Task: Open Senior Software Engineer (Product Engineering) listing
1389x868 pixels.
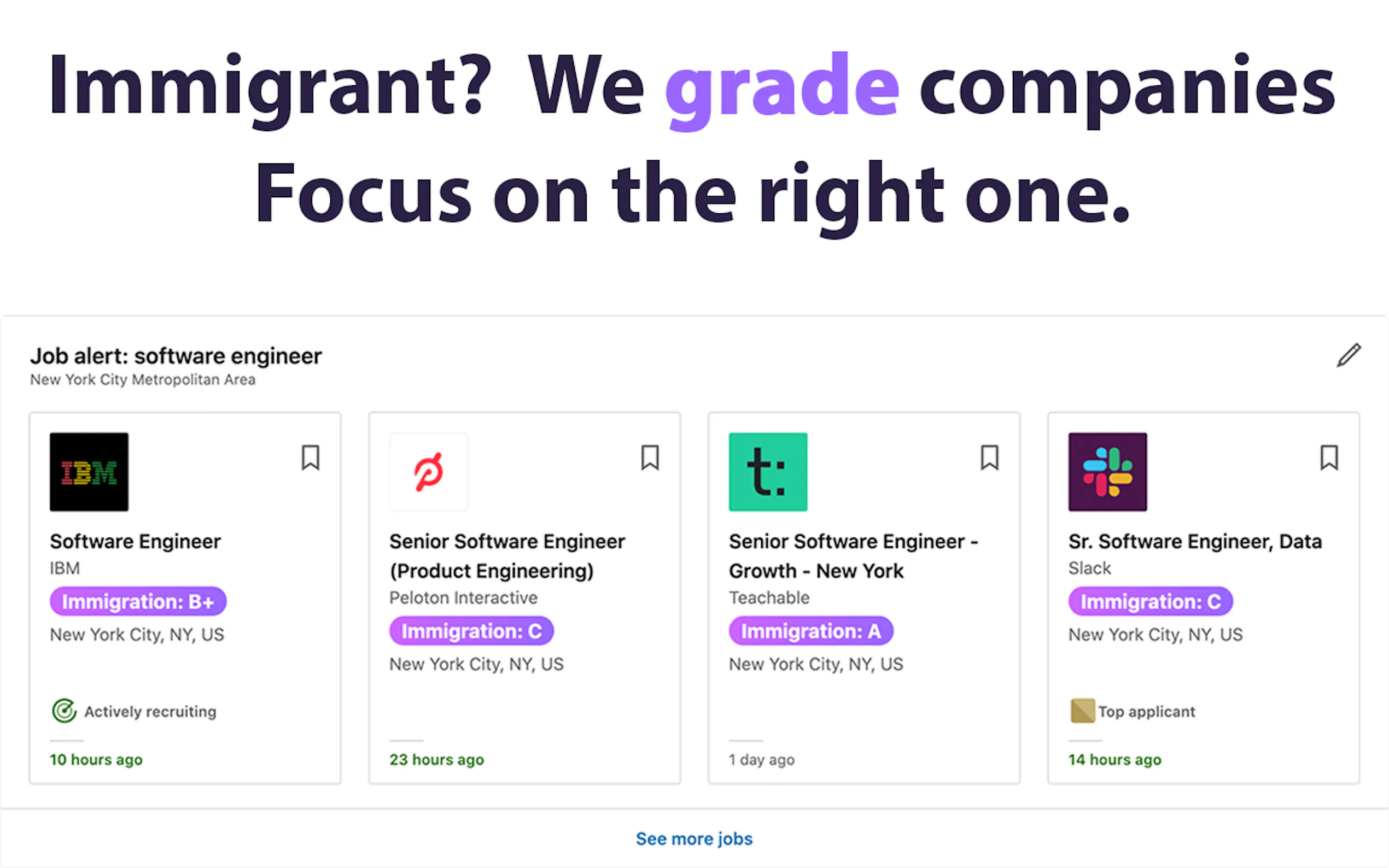Action: tap(506, 556)
